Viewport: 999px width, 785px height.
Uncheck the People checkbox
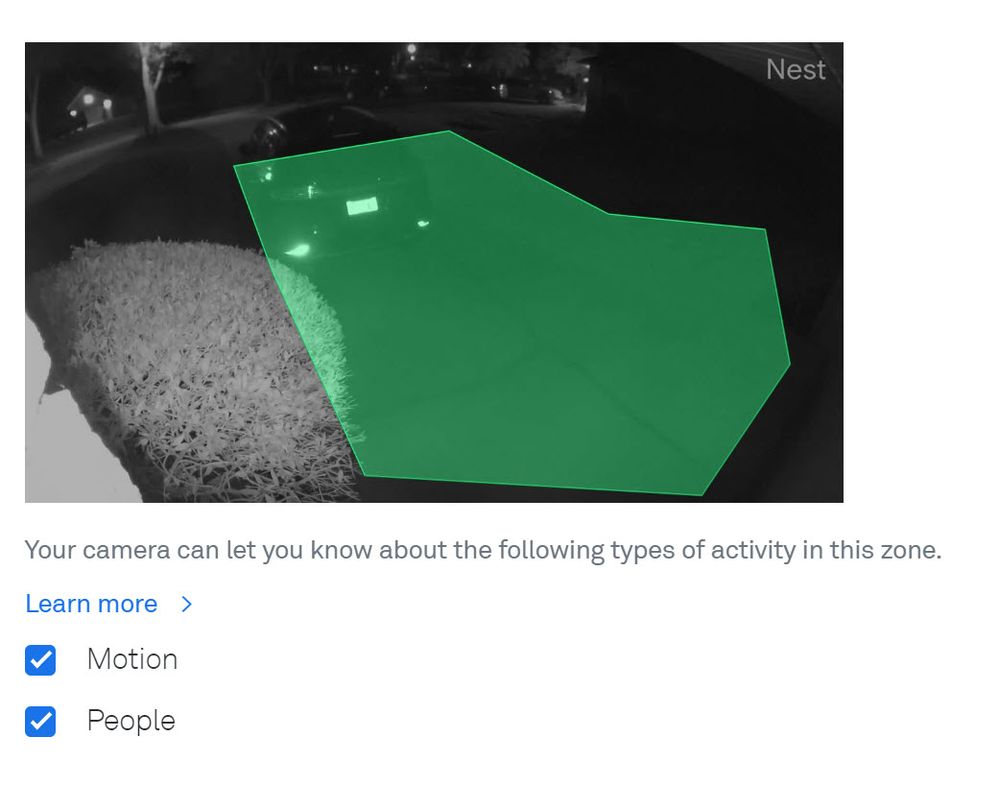coord(40,721)
